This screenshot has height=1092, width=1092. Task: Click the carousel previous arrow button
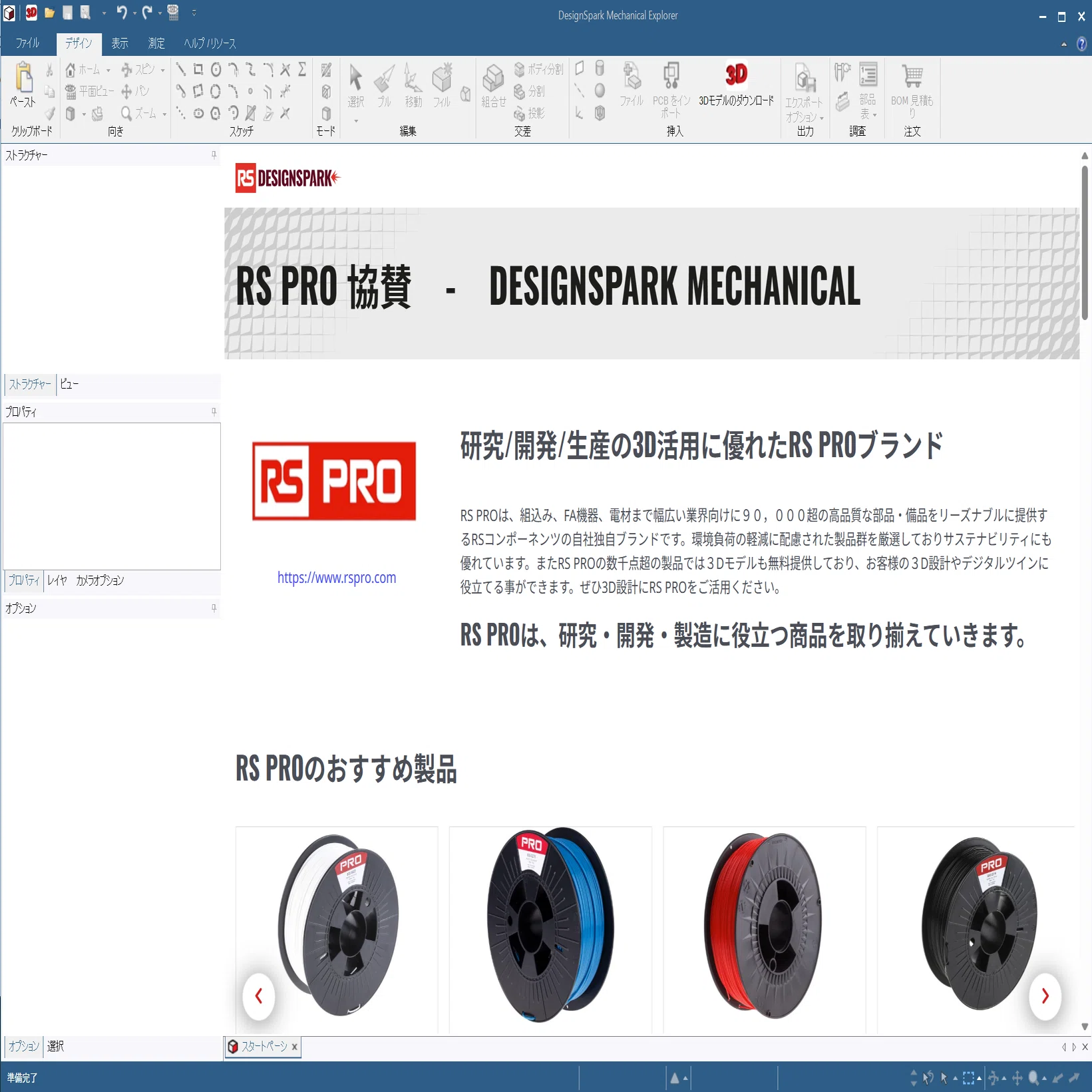(259, 996)
